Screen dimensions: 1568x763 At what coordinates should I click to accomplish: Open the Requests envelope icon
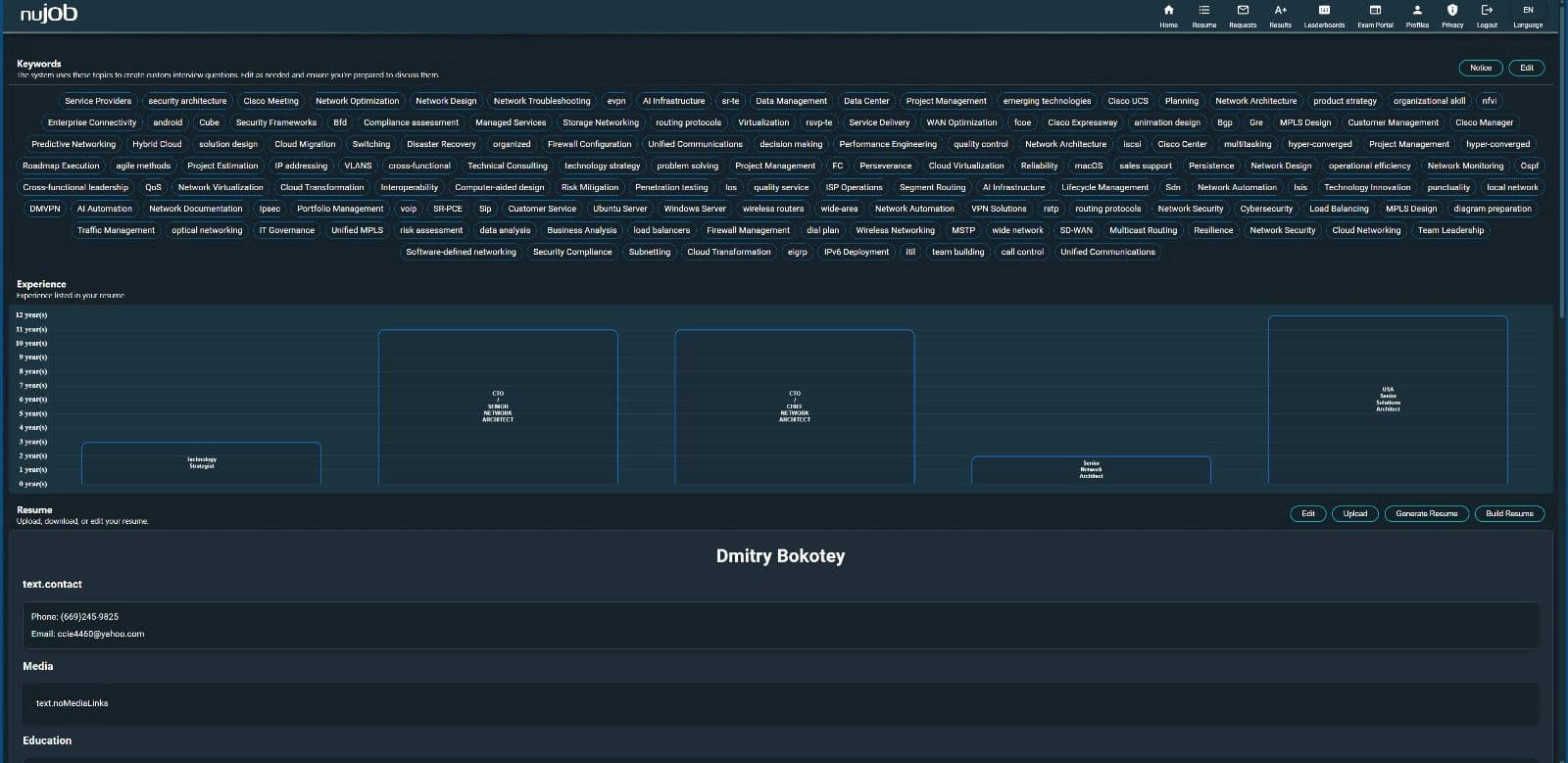tap(1243, 11)
